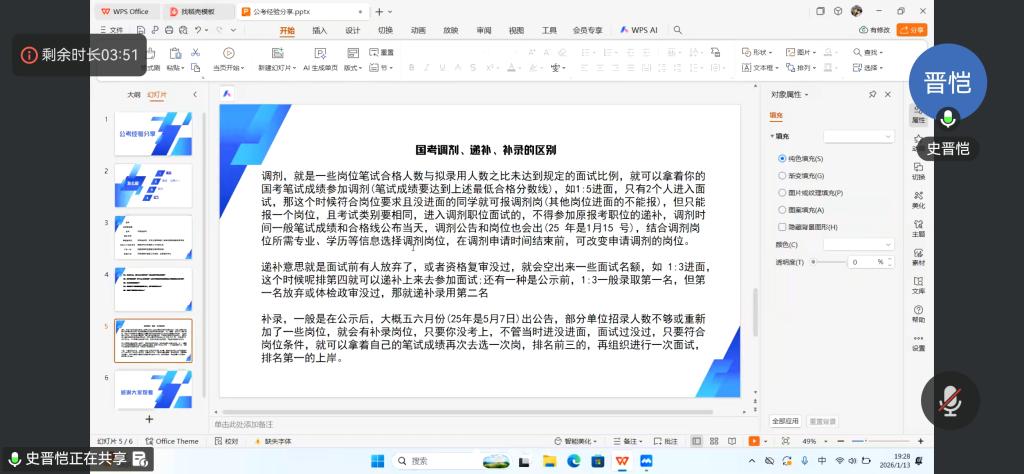
Task: Adjust the 透明度 transparency slider
Action: tap(827, 262)
